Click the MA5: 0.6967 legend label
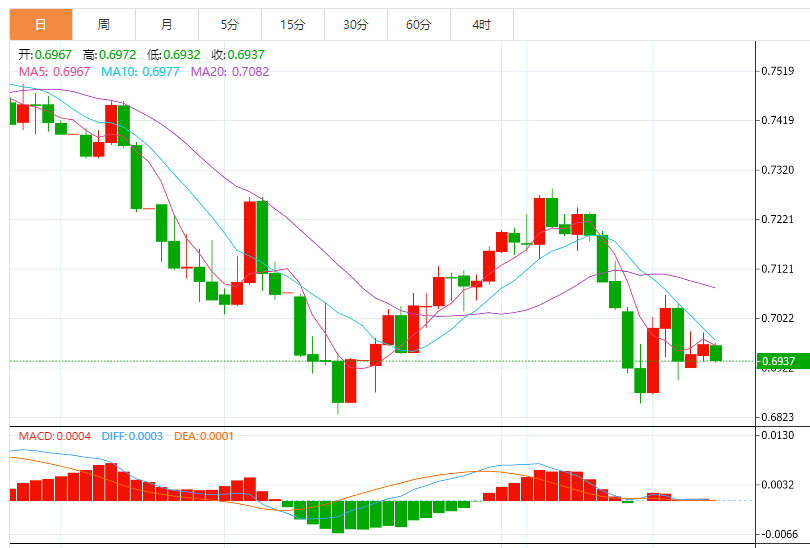This screenshot has width=810, height=548. click(x=54, y=72)
